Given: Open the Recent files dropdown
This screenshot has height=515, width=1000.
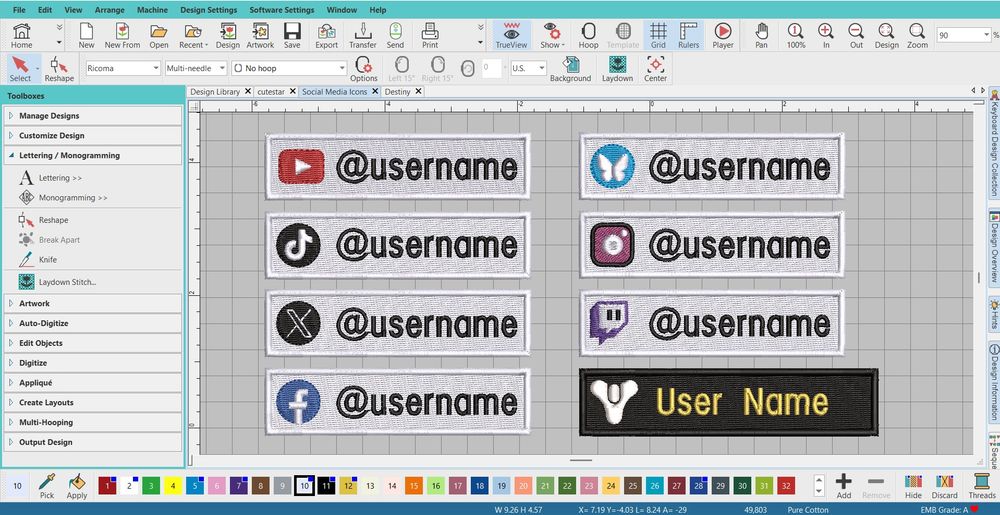Looking at the screenshot, I should [x=193, y=36].
